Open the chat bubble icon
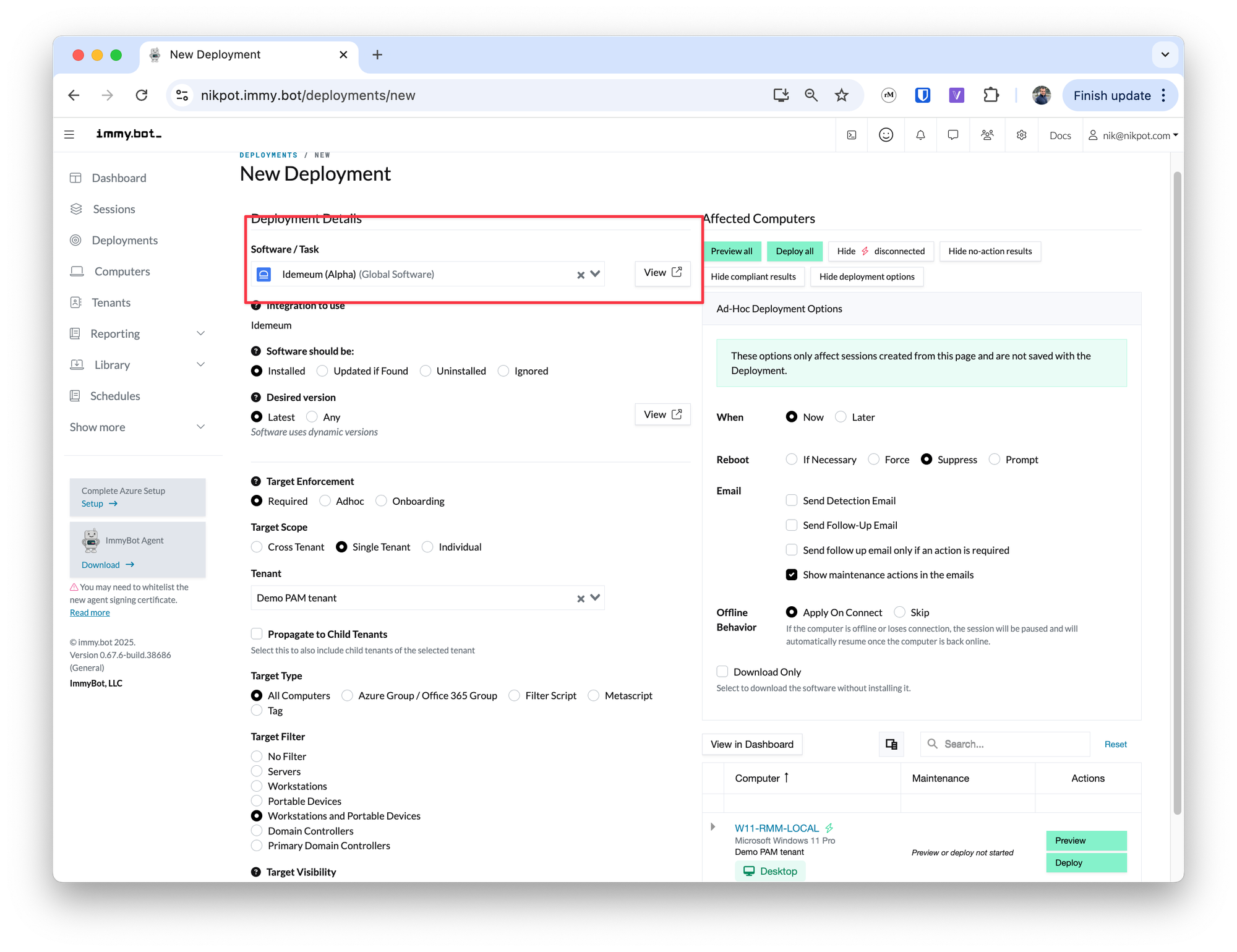Viewport: 1237px width, 952px height. pos(953,135)
